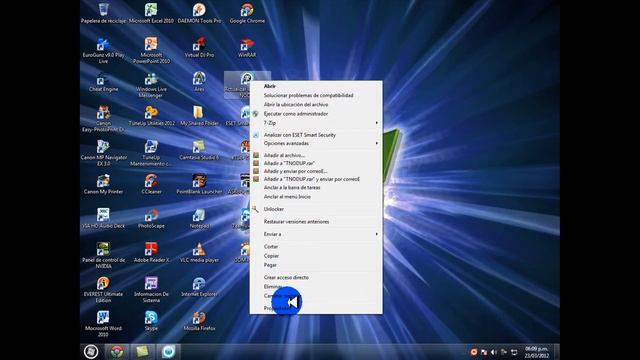
Task: Select the EuroGunz v8.0 Play Live icon
Action: [x=103, y=51]
